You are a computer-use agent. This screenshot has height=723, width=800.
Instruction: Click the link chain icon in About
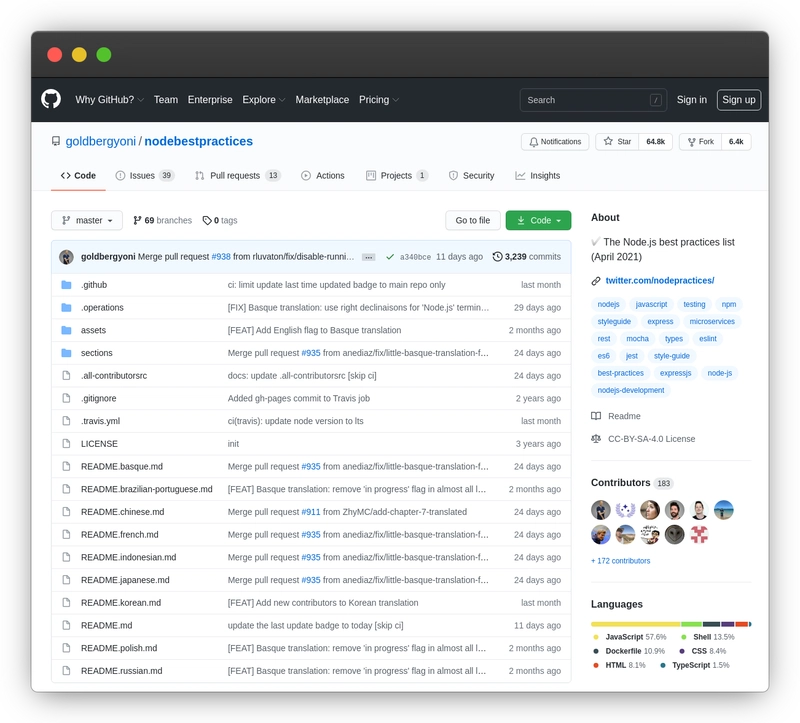(x=595, y=281)
